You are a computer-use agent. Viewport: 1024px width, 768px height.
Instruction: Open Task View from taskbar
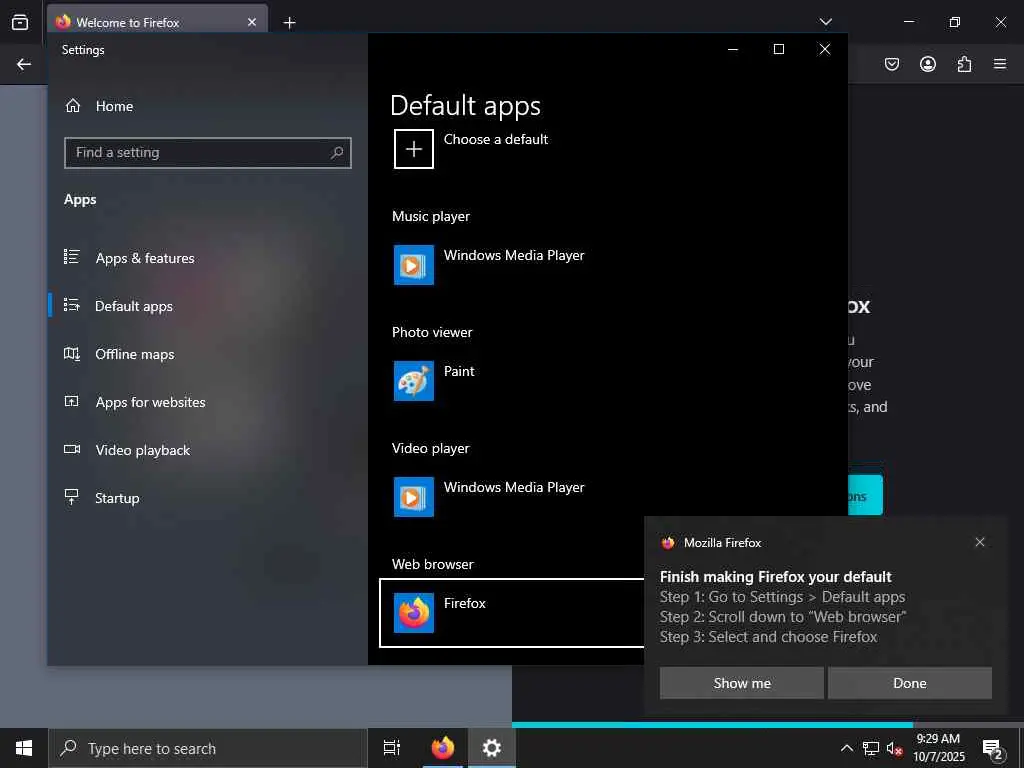391,748
